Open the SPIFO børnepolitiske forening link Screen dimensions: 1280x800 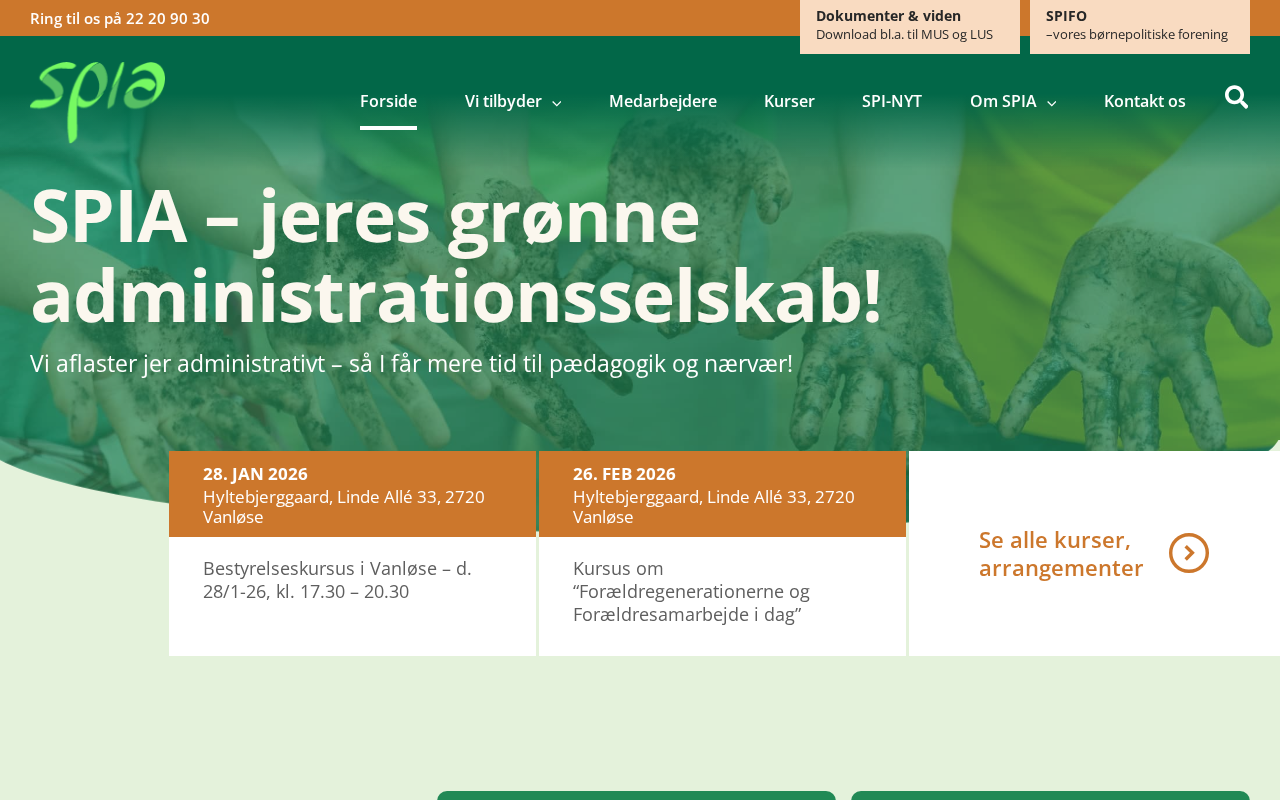pyautogui.click(x=1140, y=25)
